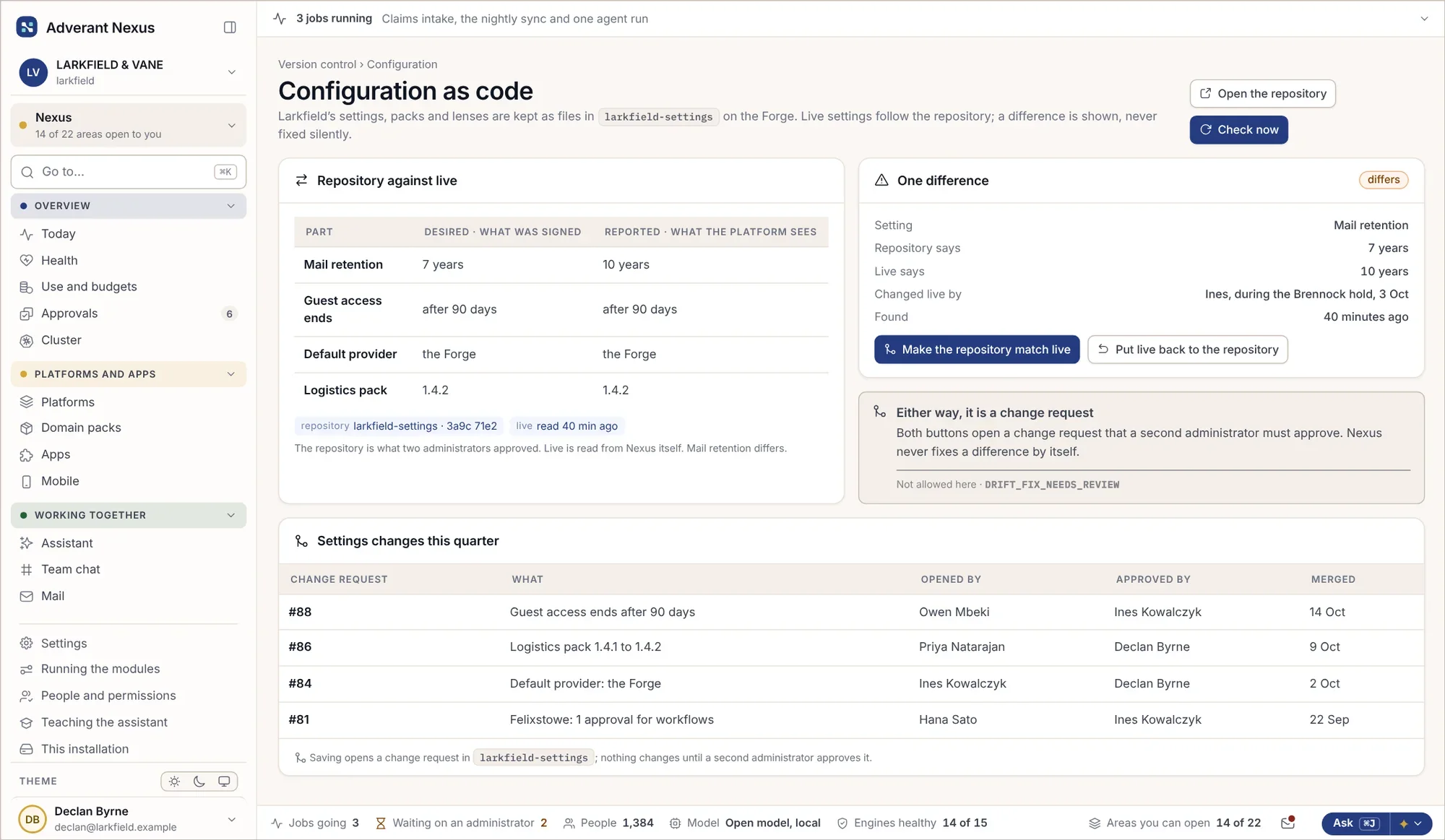Click the Teaching the assistant graduation icon
This screenshot has height=840, width=1445.
click(x=27, y=723)
